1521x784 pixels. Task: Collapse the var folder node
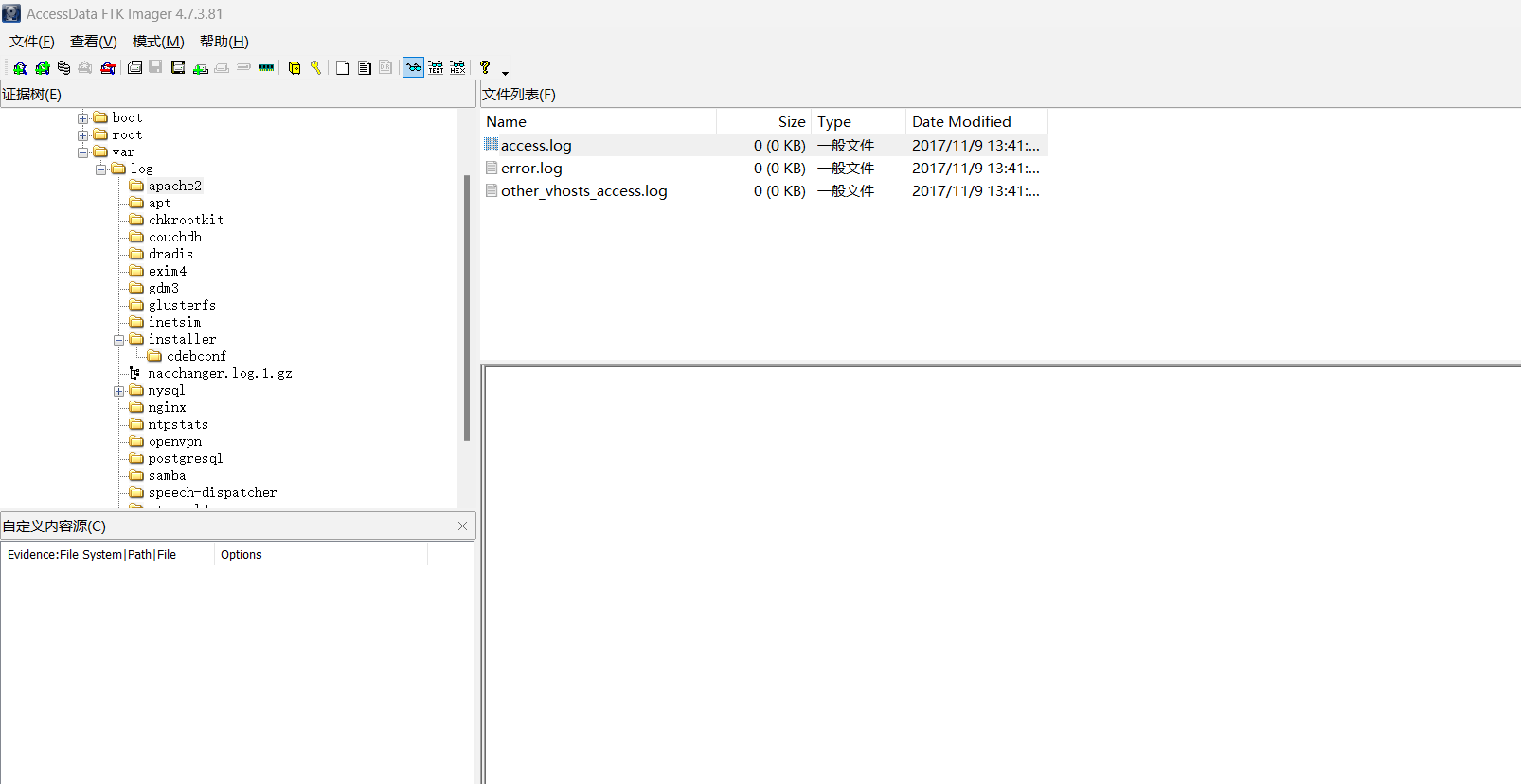(83, 152)
